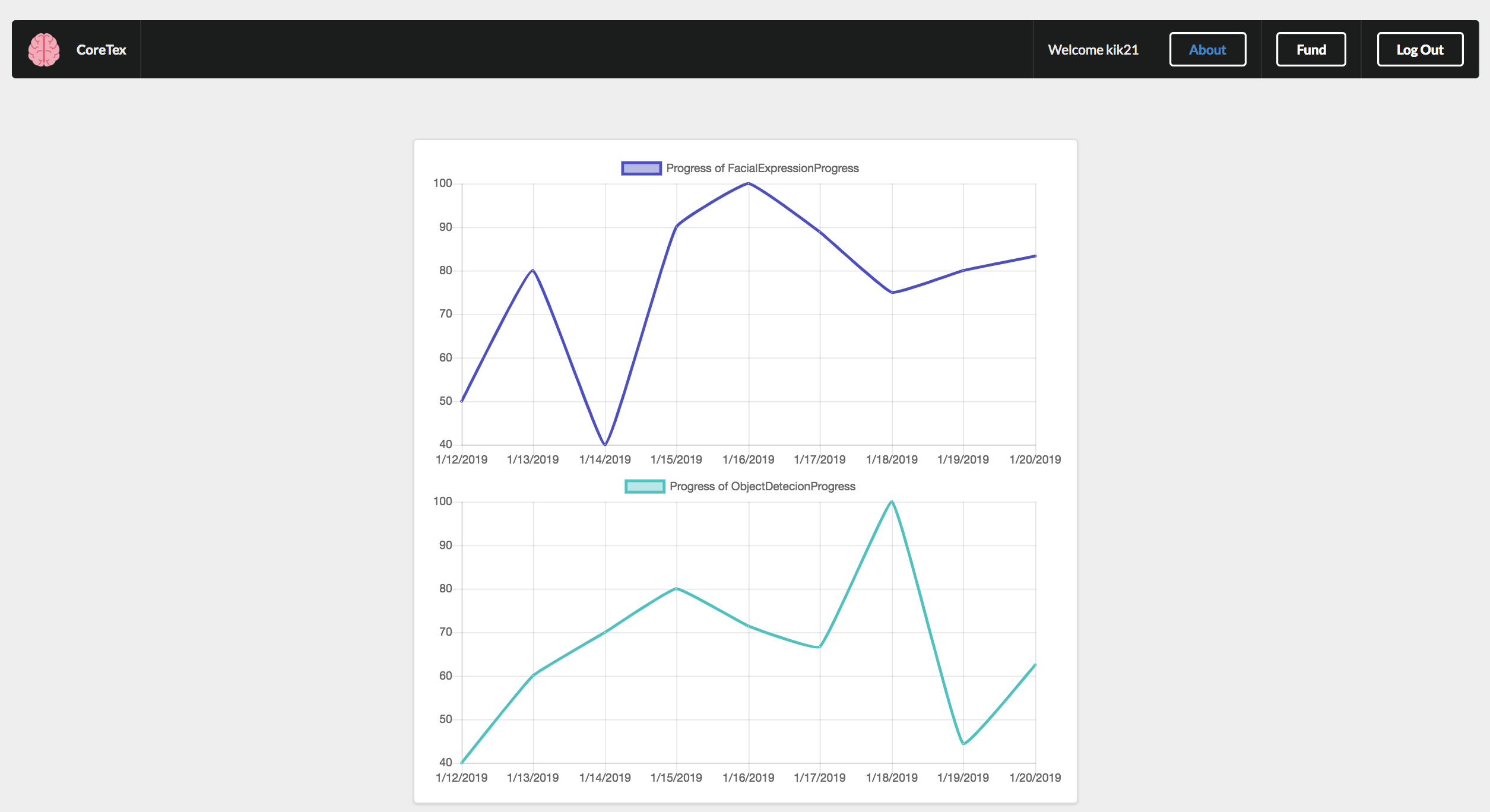Log out of the account
The width and height of the screenshot is (1490, 812).
[x=1419, y=50]
